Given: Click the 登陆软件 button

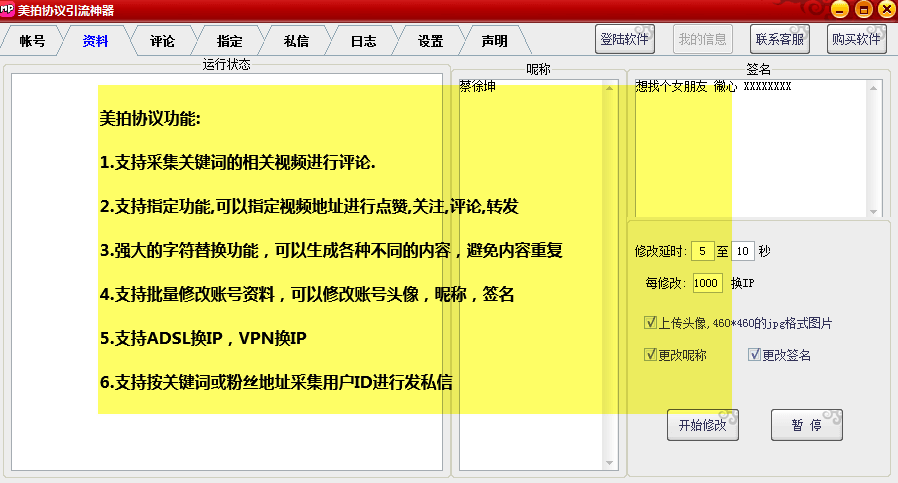Looking at the screenshot, I should [x=625, y=39].
